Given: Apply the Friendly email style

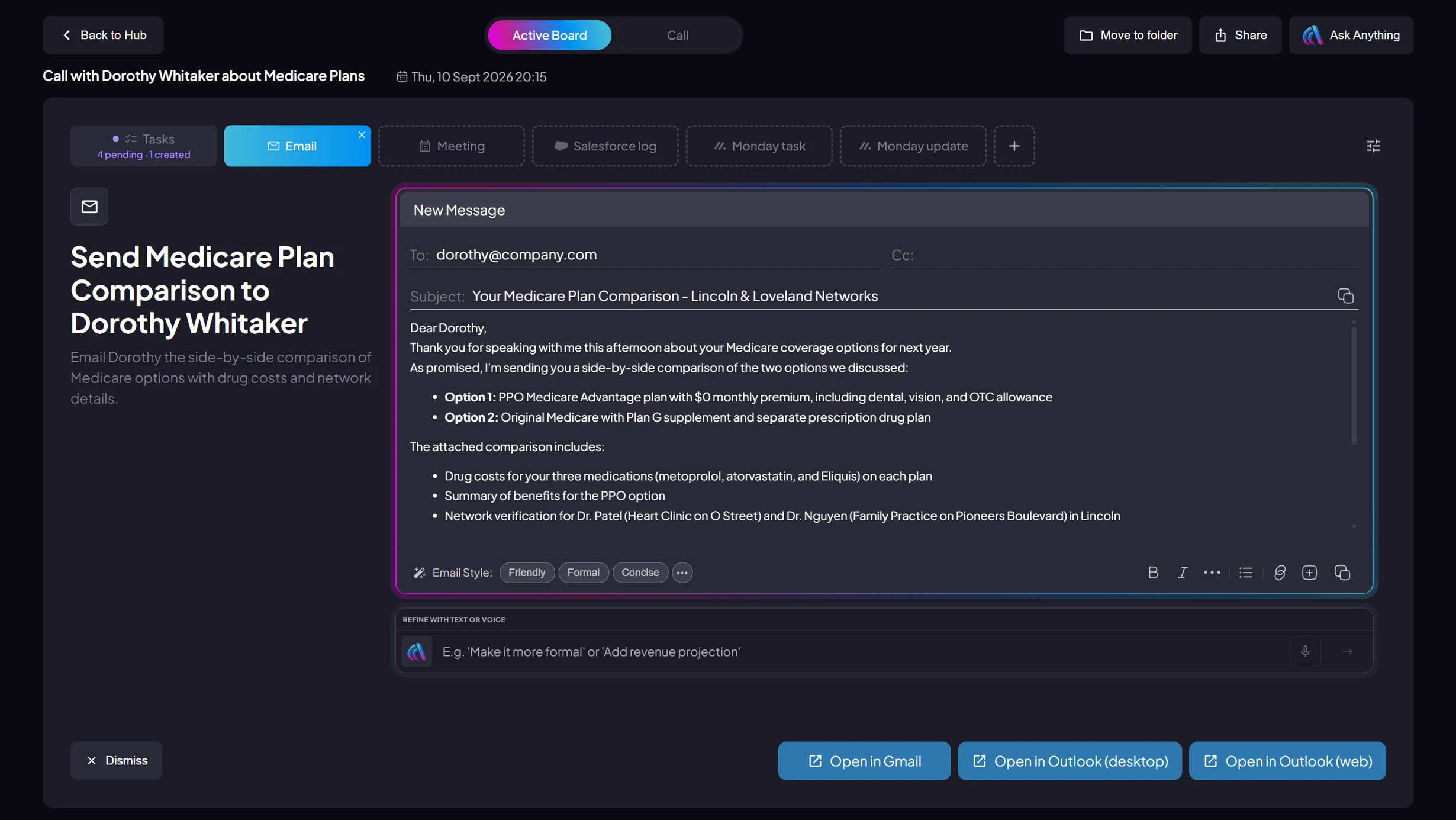Looking at the screenshot, I should (527, 573).
